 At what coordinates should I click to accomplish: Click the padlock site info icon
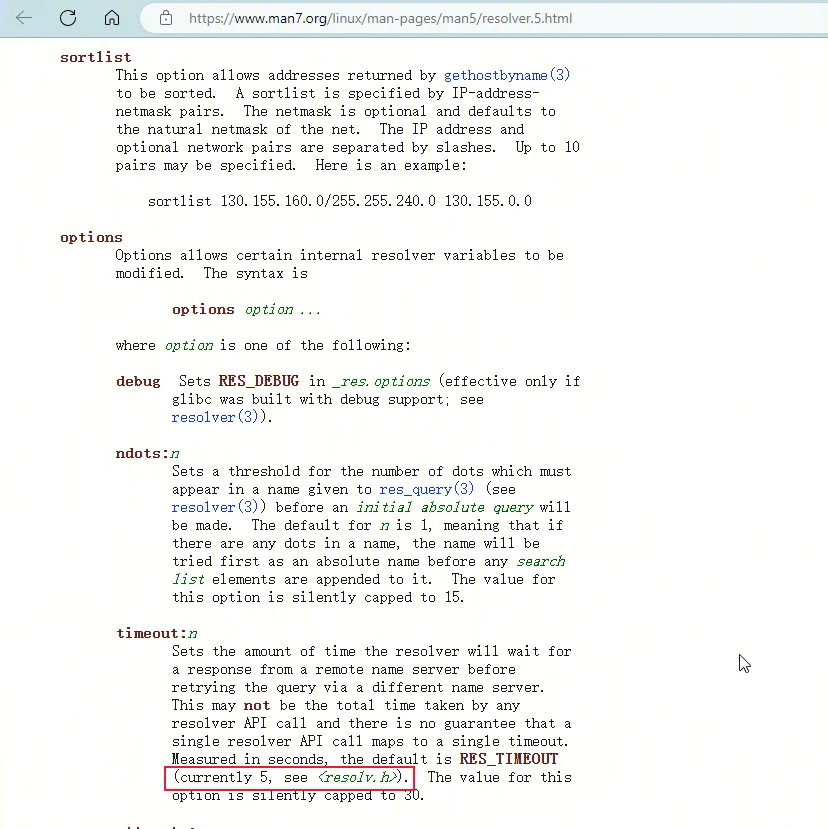point(166,18)
